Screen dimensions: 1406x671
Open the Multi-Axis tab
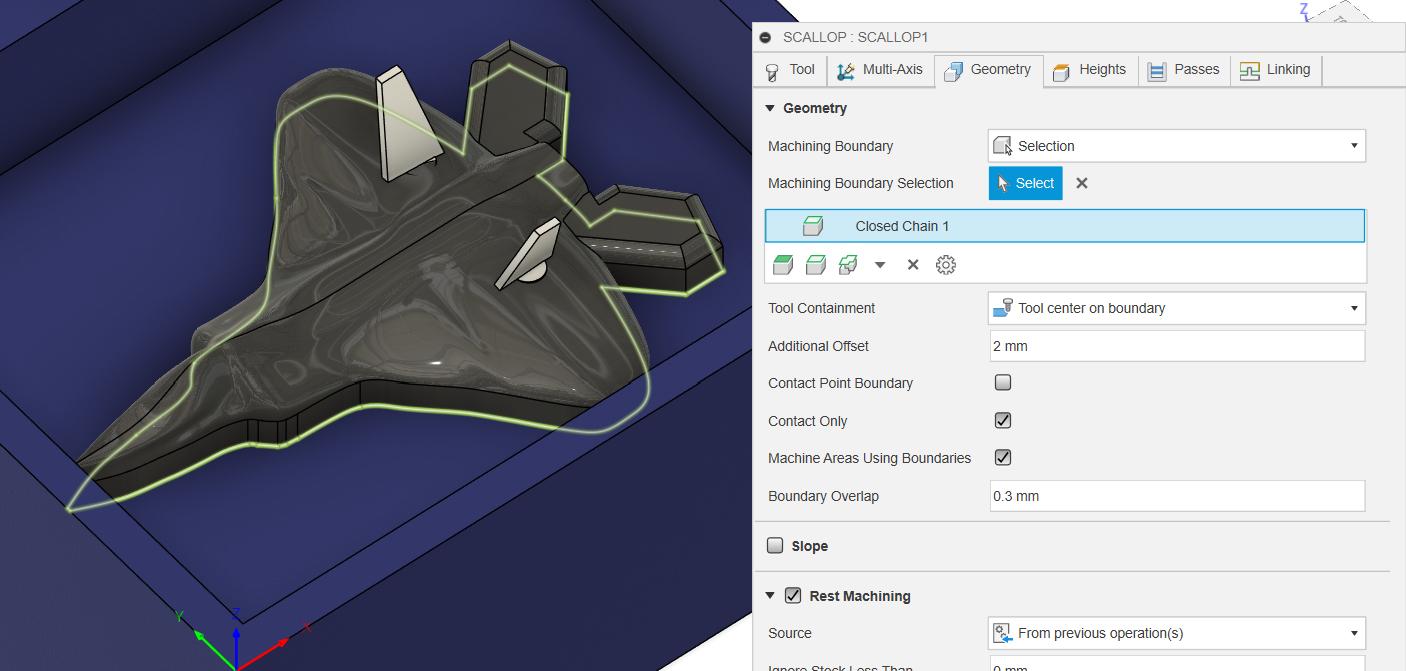coord(880,70)
